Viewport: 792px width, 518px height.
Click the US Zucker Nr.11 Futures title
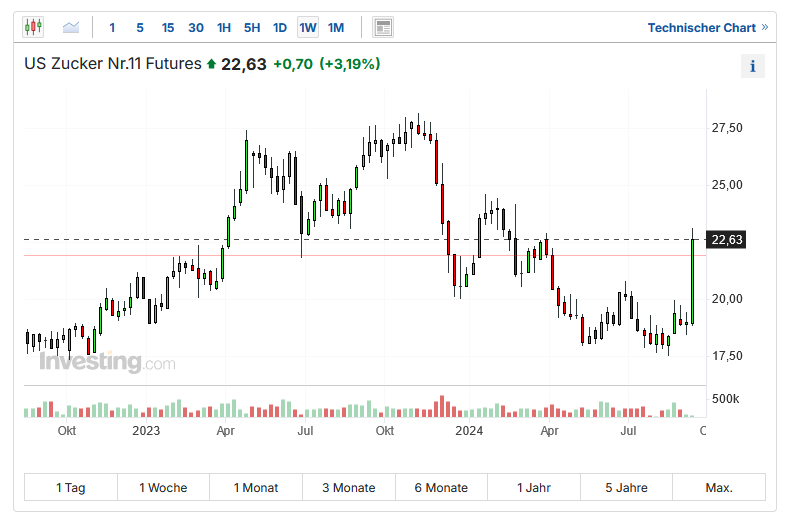(113, 64)
